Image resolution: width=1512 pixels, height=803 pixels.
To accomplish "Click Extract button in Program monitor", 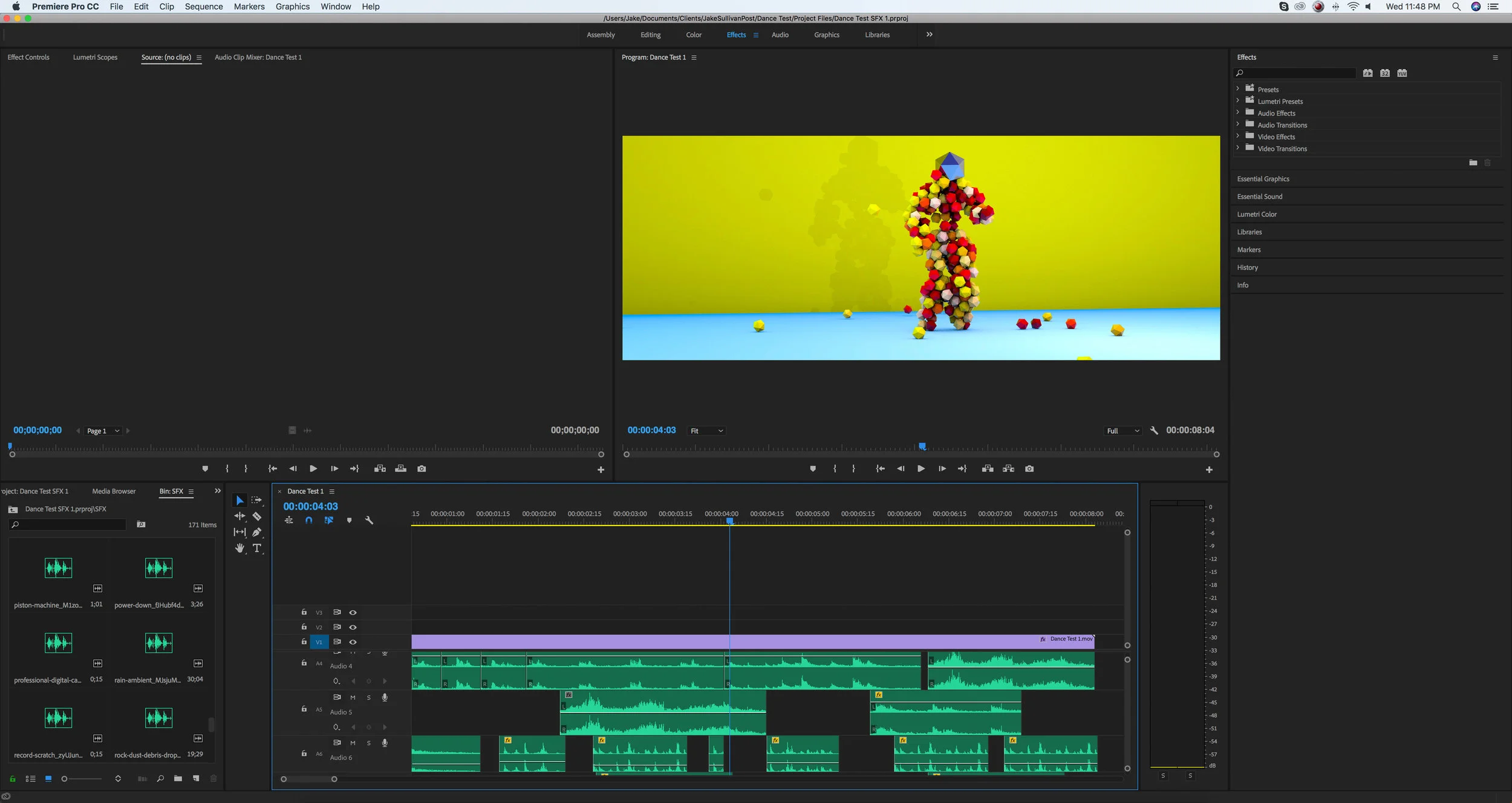I will pyautogui.click(x=1008, y=469).
